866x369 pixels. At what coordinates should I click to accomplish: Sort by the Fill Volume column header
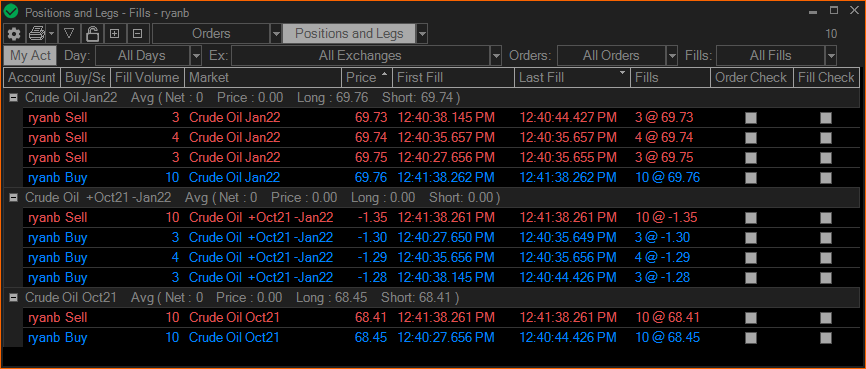[147, 77]
